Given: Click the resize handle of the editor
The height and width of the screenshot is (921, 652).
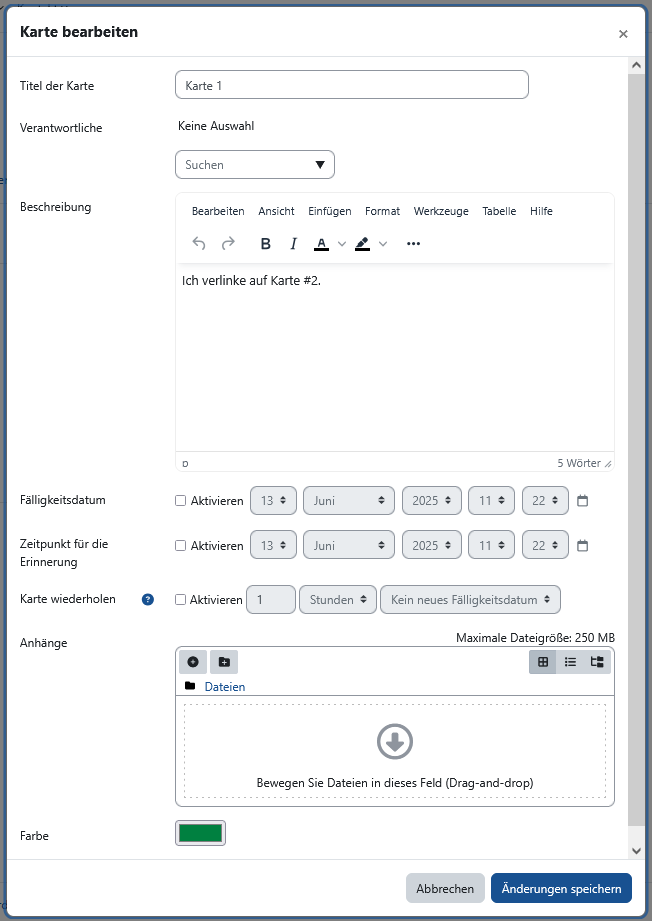Looking at the screenshot, I should coord(609,464).
